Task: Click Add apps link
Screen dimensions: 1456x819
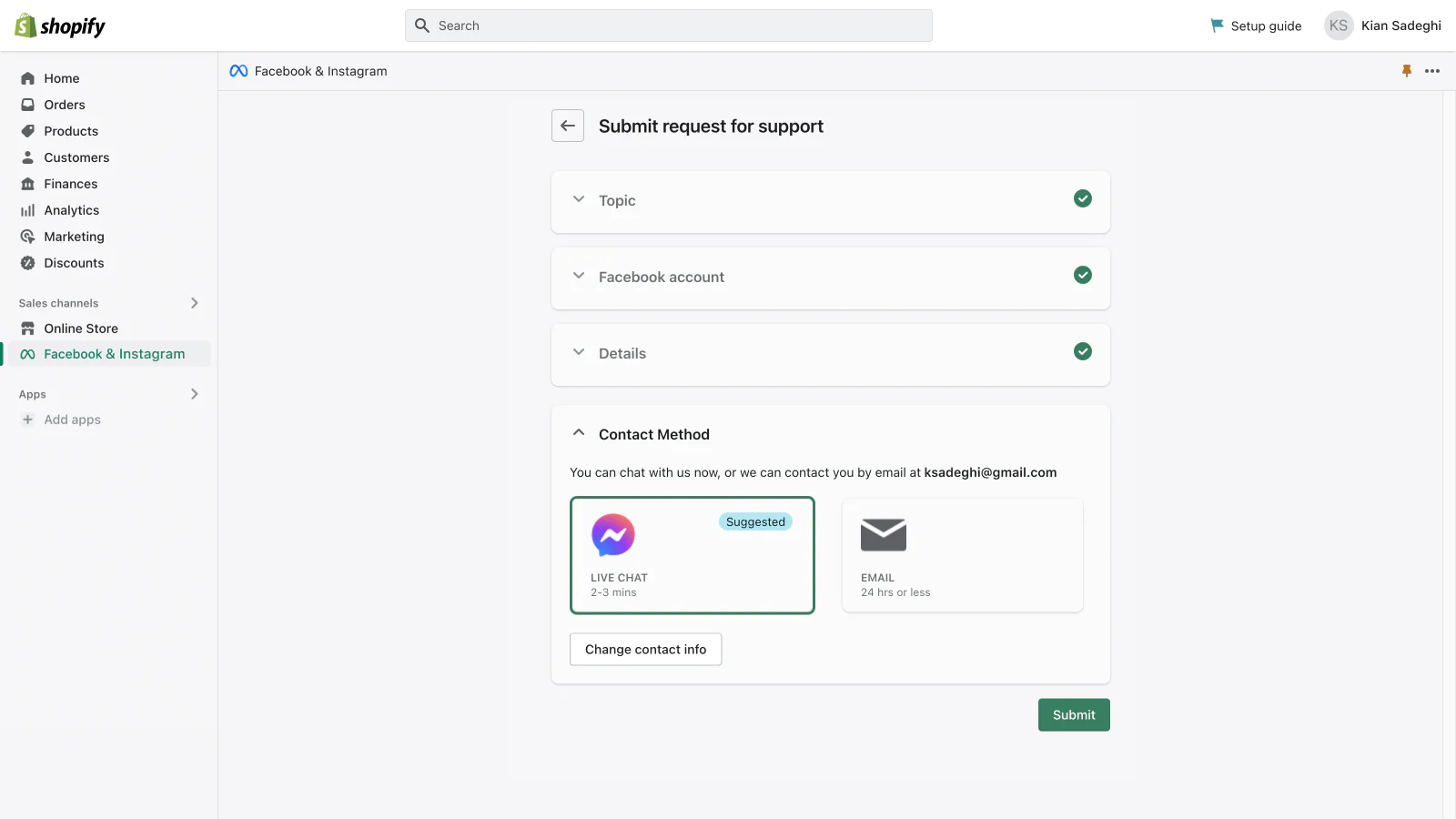Action: (73, 420)
